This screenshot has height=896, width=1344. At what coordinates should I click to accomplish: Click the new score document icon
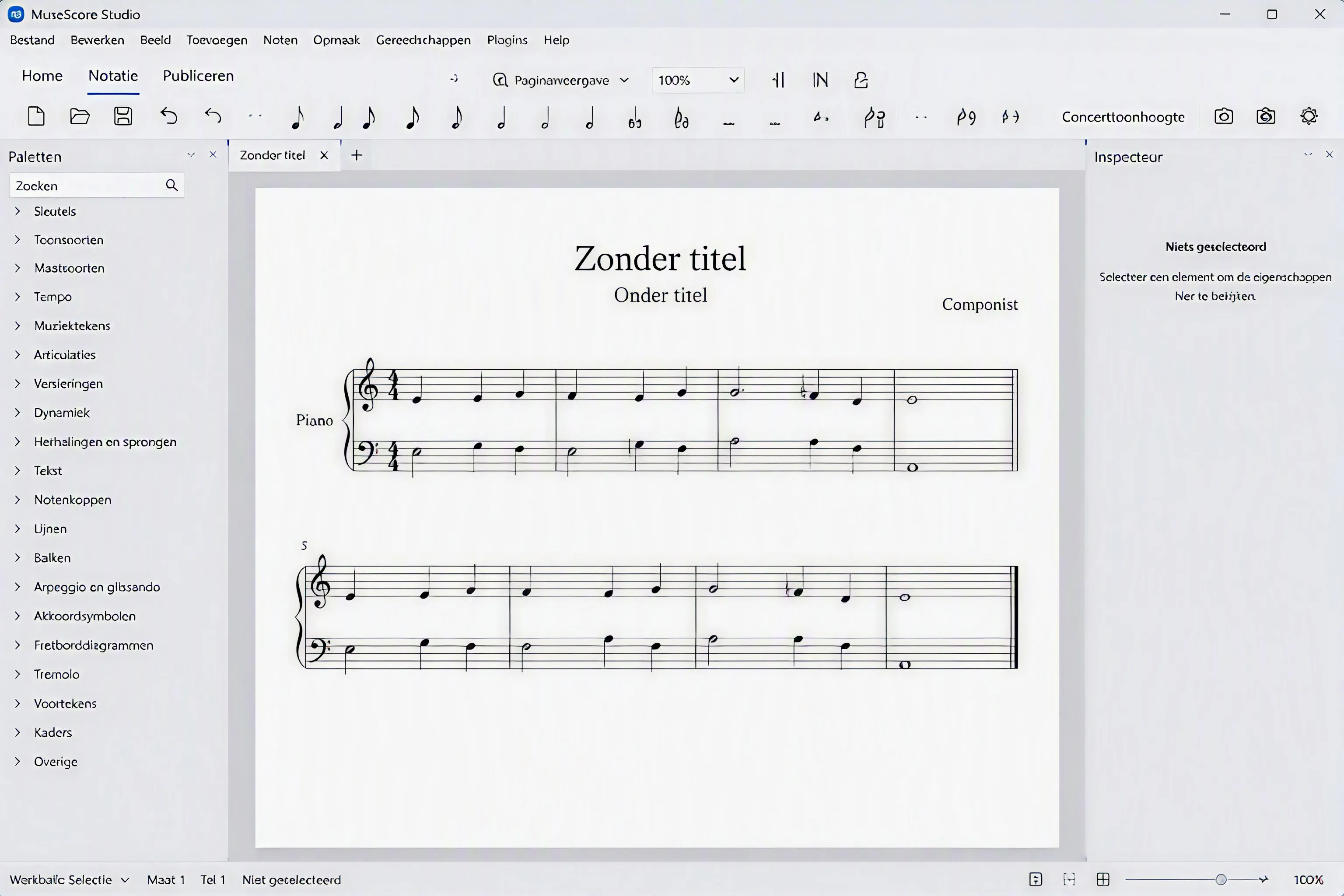click(37, 116)
